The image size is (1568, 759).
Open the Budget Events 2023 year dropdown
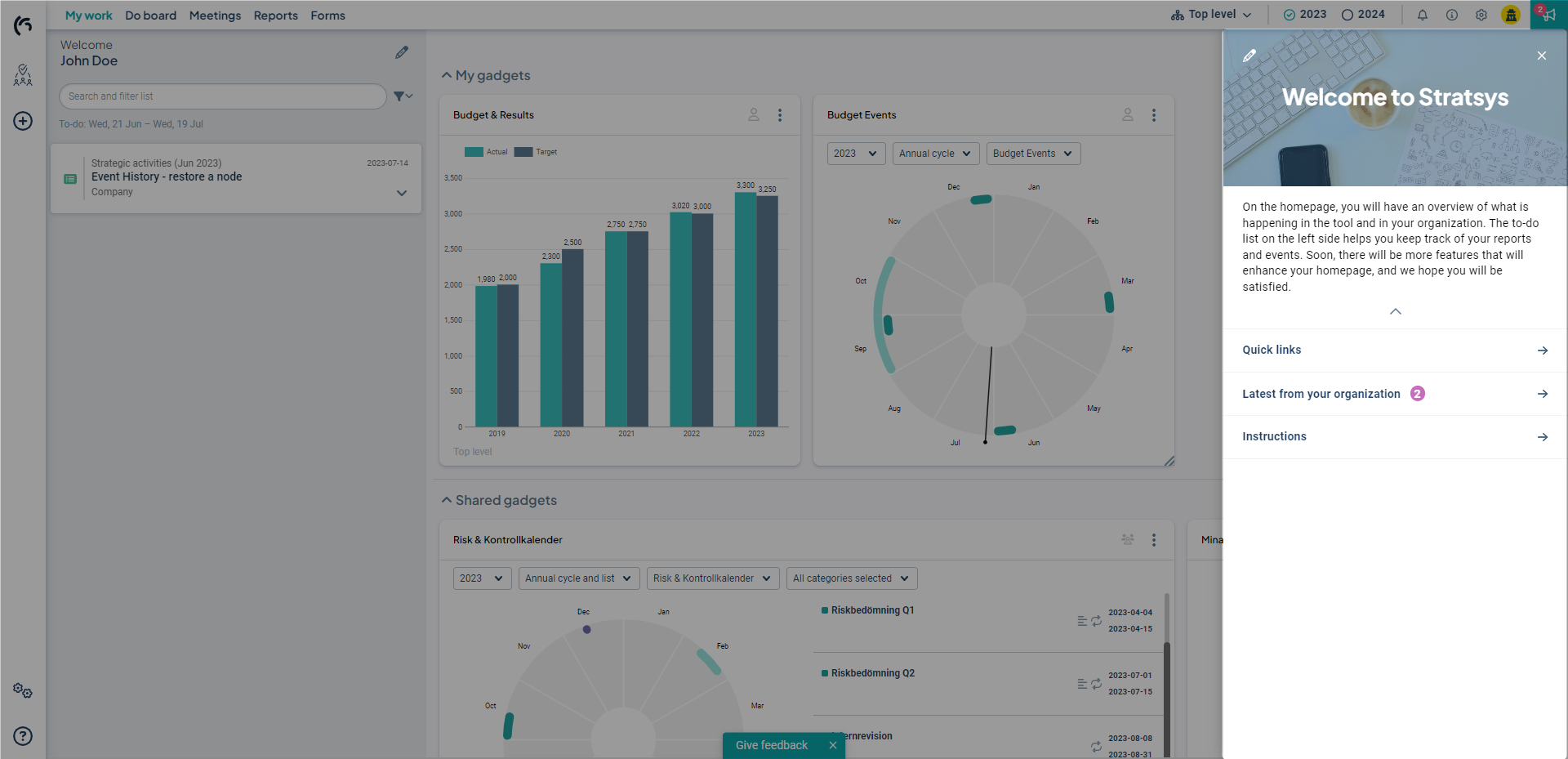(x=857, y=154)
